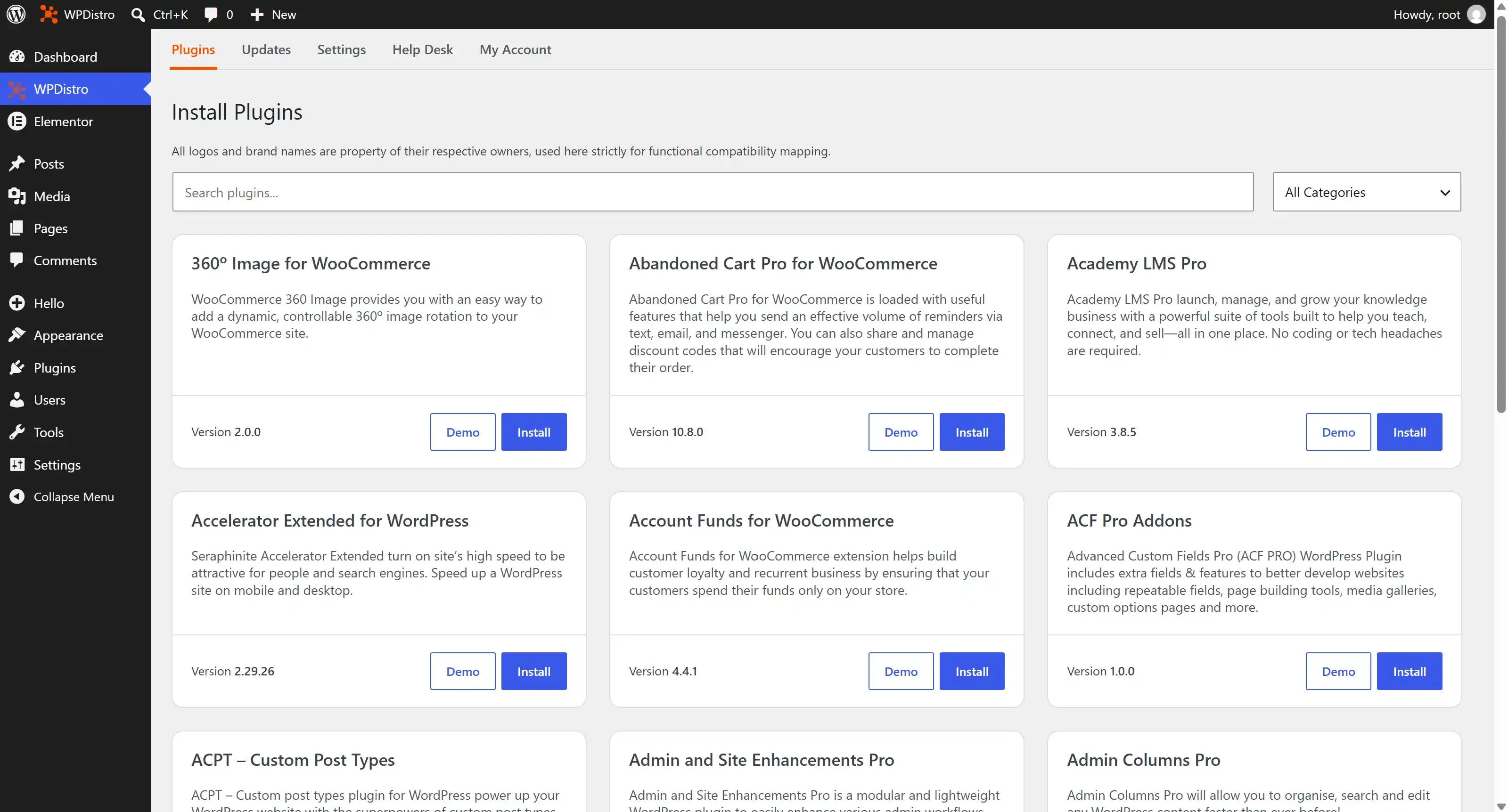The width and height of the screenshot is (1508, 812).
Task: Click the Search plugins input field
Action: pos(713,192)
